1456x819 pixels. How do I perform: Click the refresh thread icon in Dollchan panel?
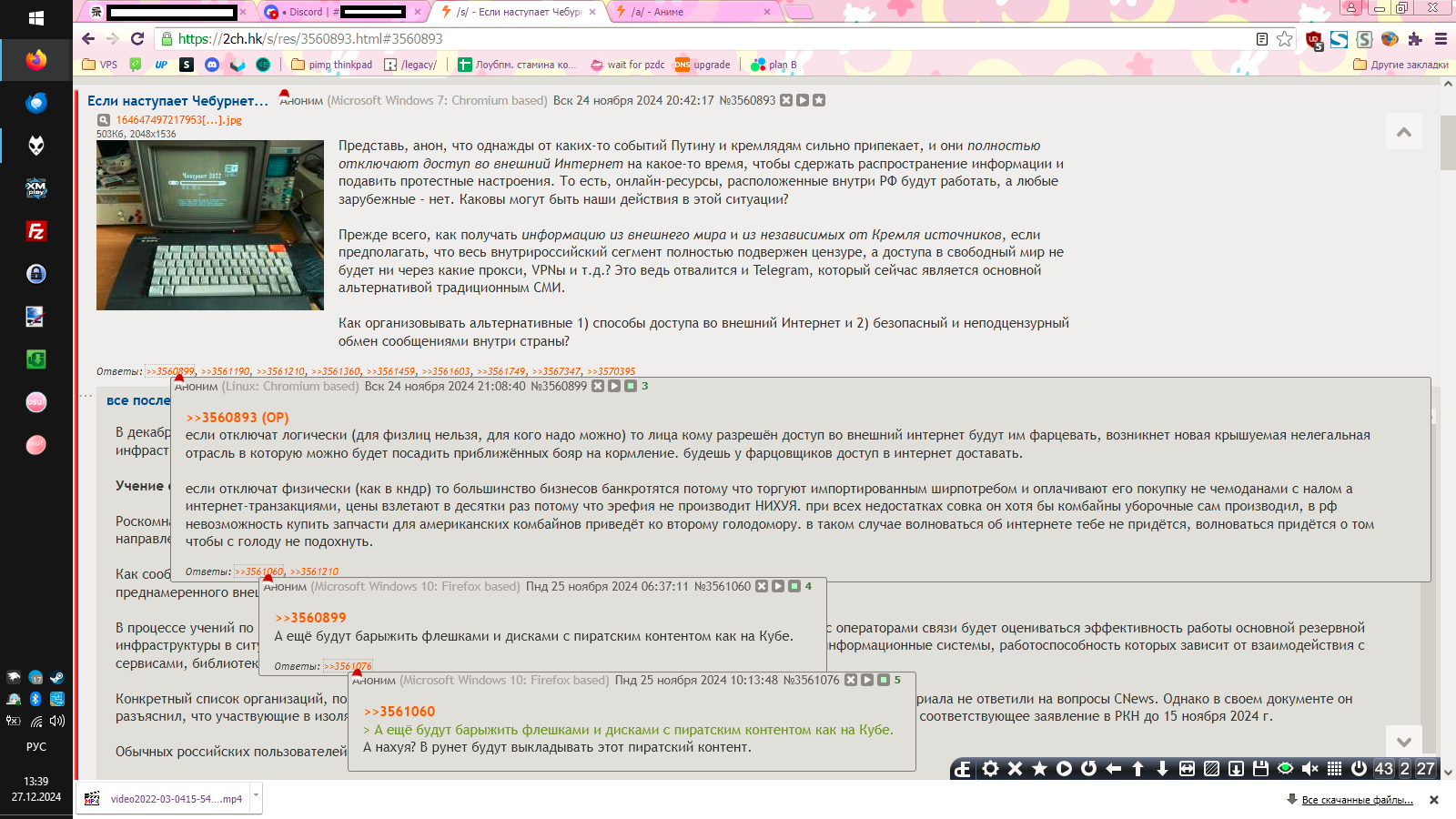click(1088, 769)
